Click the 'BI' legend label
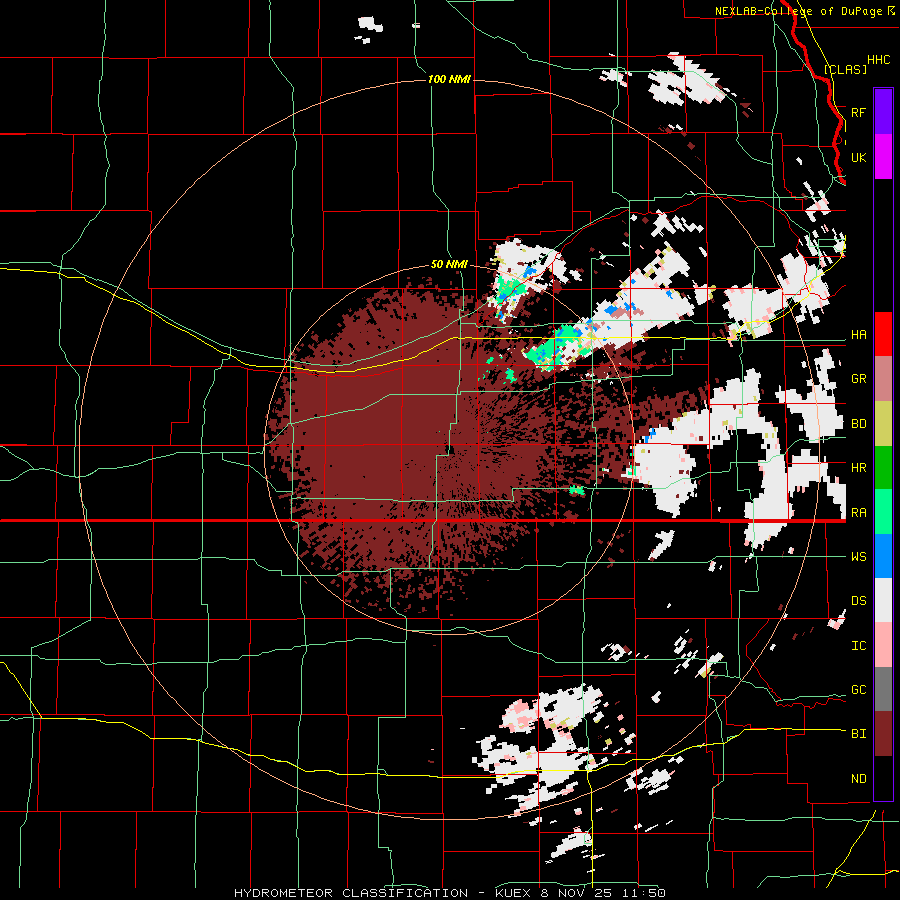This screenshot has height=900, width=900. click(x=858, y=734)
